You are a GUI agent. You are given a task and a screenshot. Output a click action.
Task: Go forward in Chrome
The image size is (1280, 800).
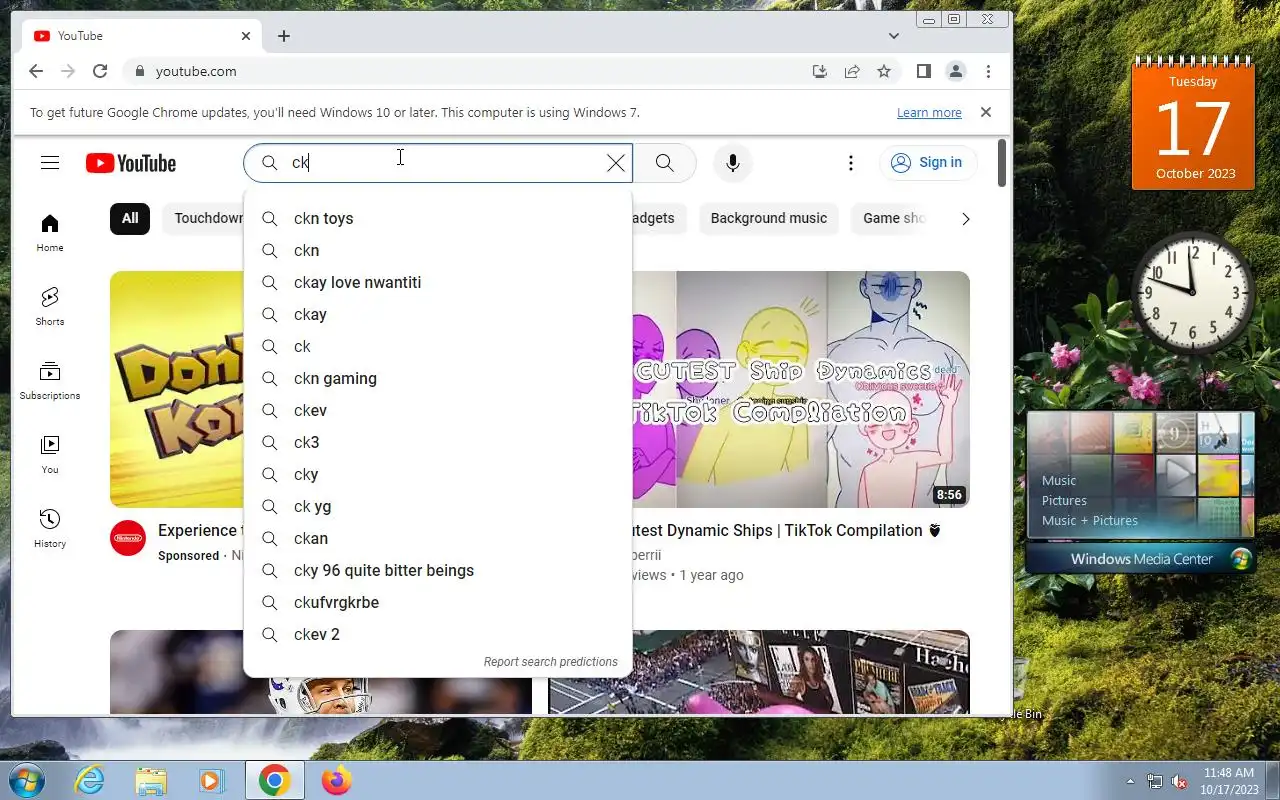[x=68, y=71]
